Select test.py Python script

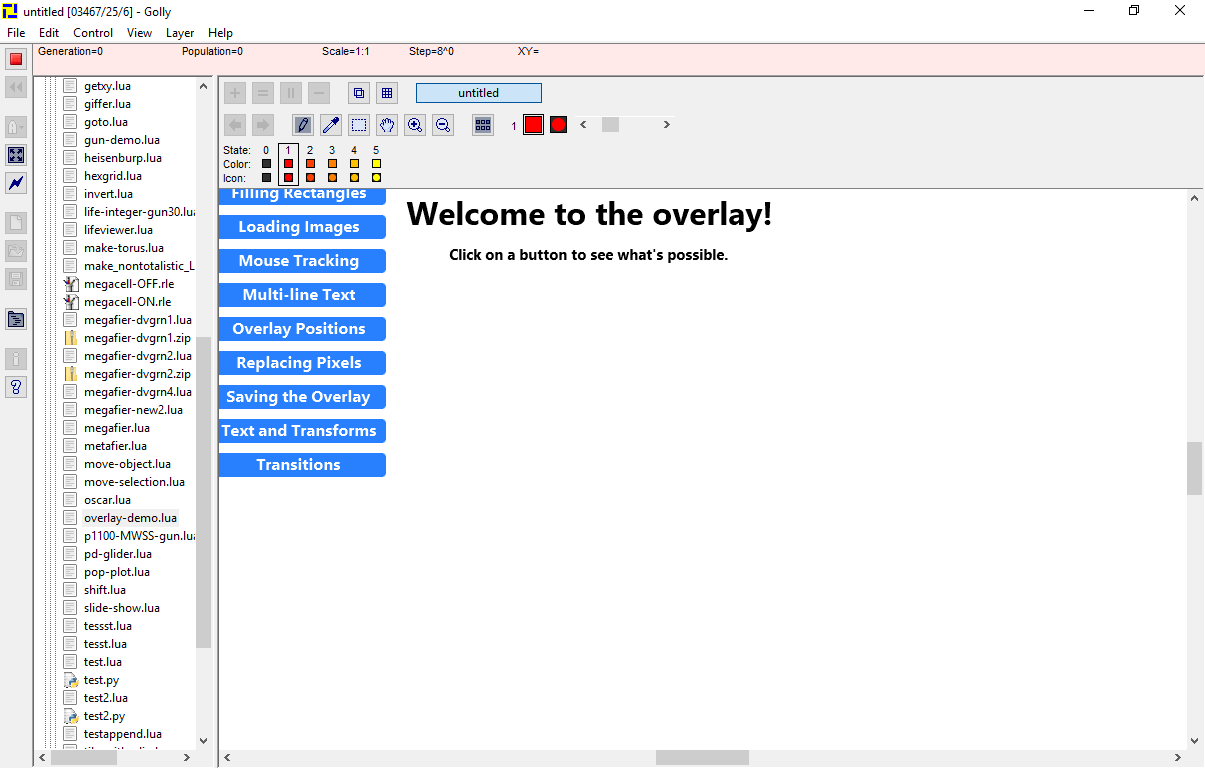pyautogui.click(x=101, y=680)
